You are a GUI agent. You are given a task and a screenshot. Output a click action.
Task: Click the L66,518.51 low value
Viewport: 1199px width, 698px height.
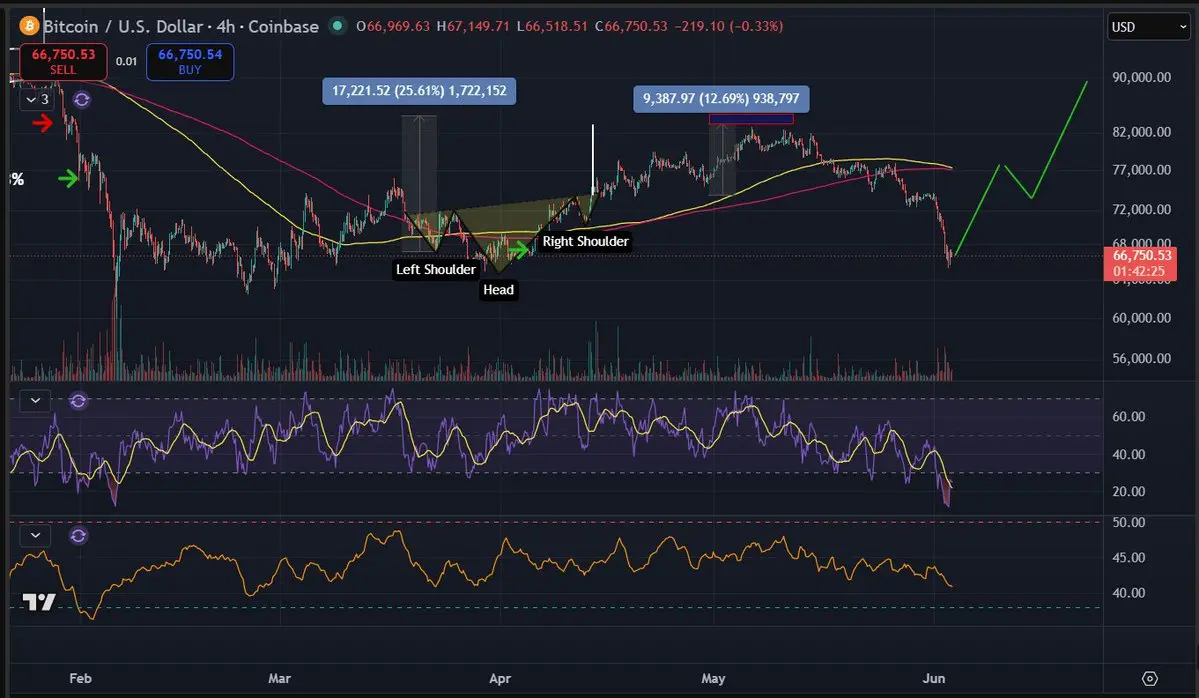552,26
